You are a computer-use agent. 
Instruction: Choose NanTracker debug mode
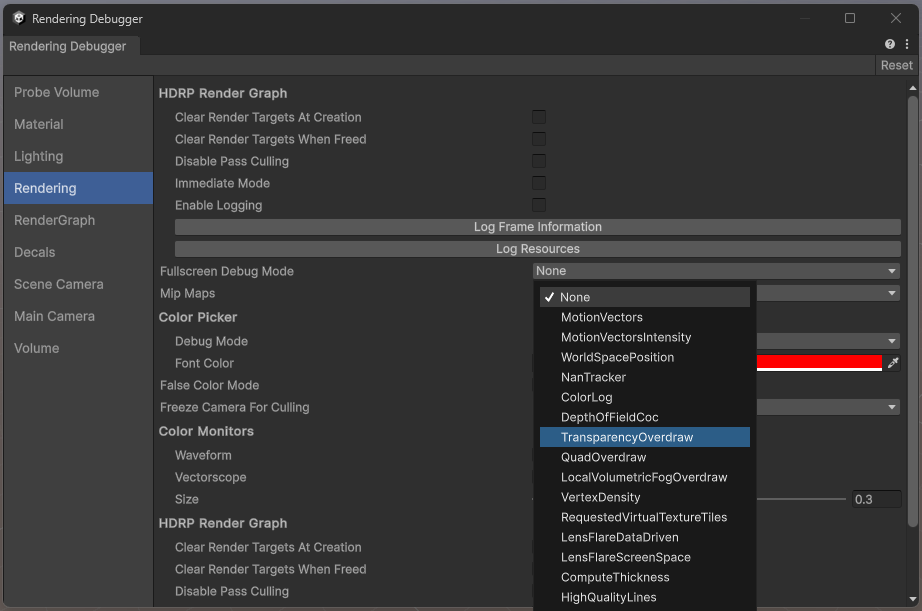click(x=600, y=377)
